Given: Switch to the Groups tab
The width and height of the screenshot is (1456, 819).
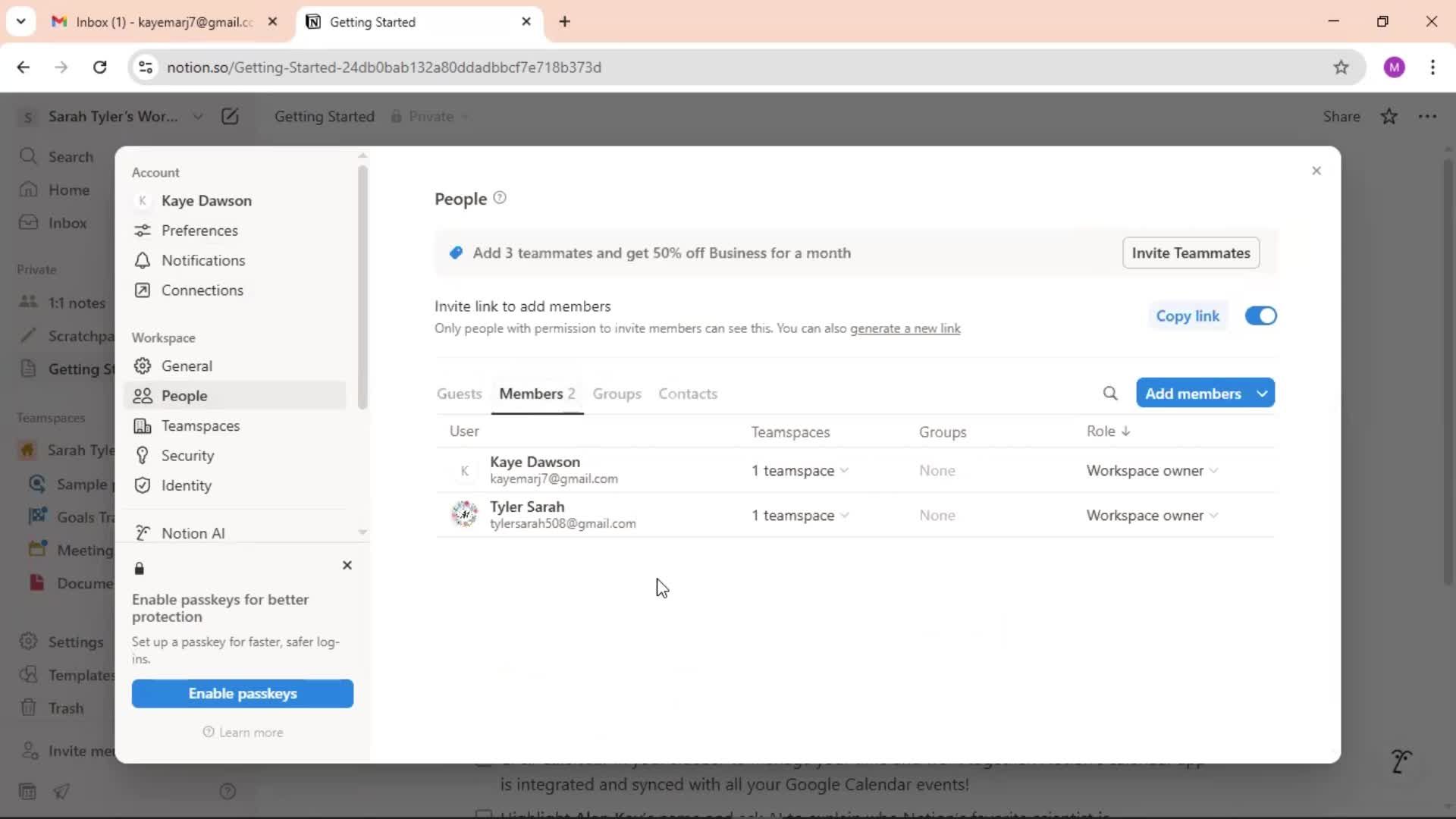Looking at the screenshot, I should pos(617,394).
